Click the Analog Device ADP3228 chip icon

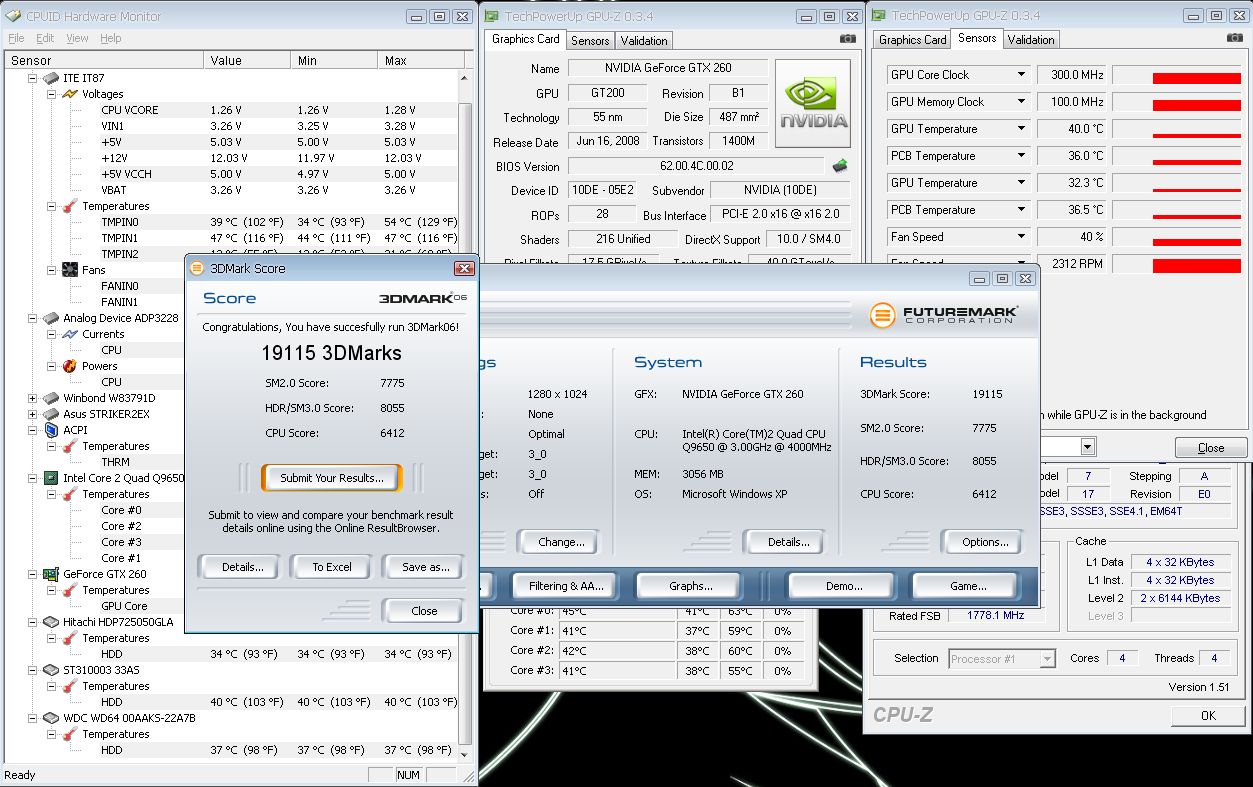click(50, 318)
